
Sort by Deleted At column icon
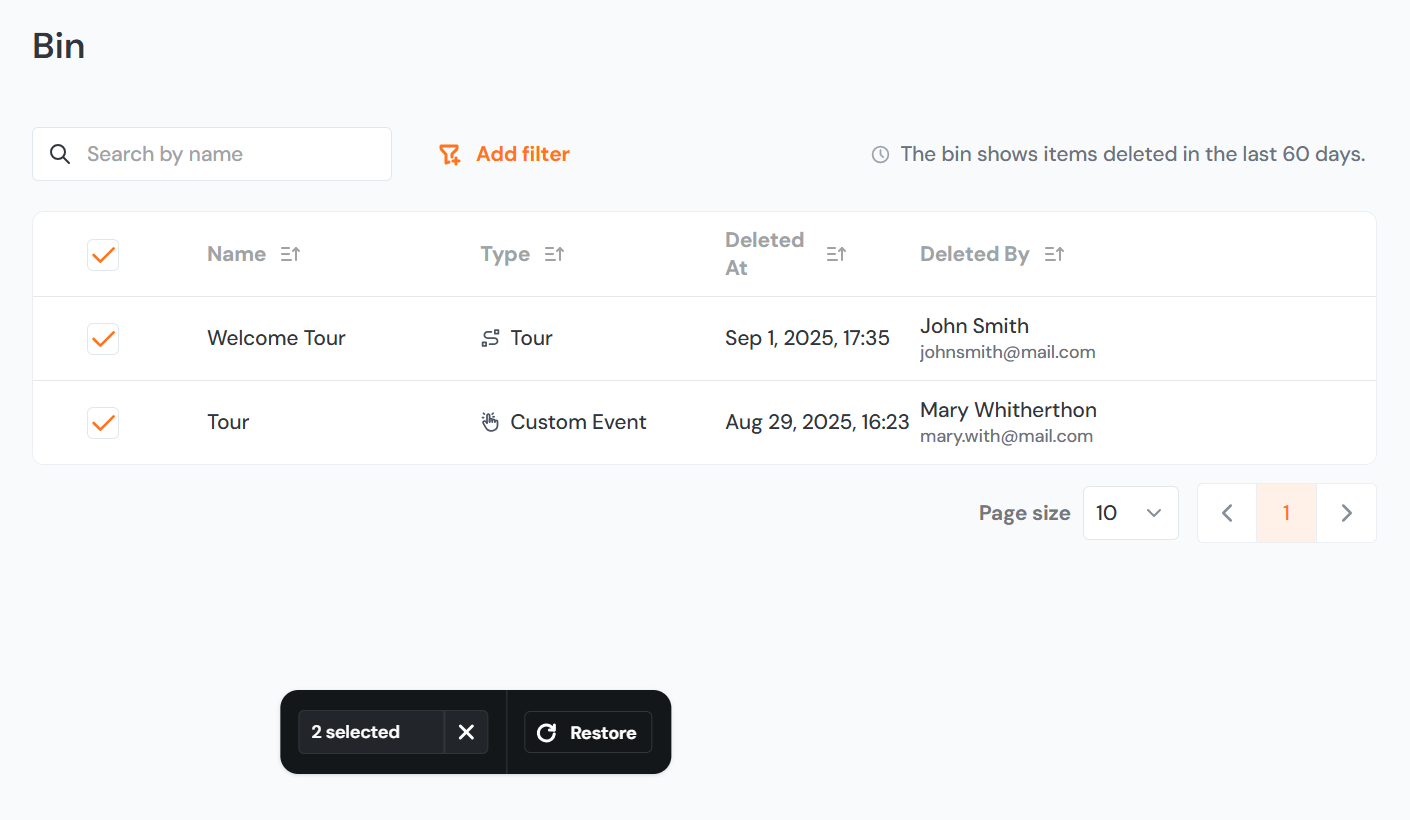coord(836,254)
